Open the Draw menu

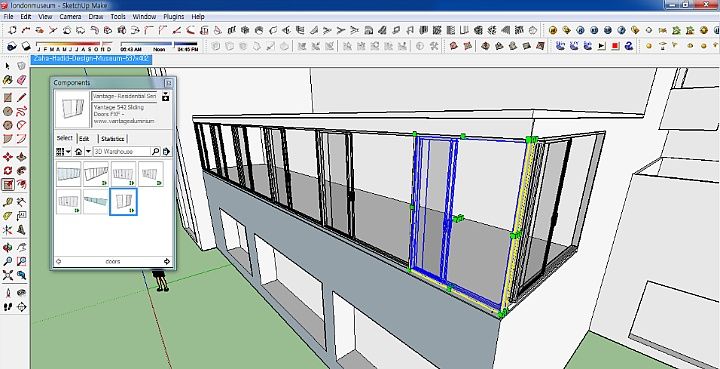tap(96, 17)
